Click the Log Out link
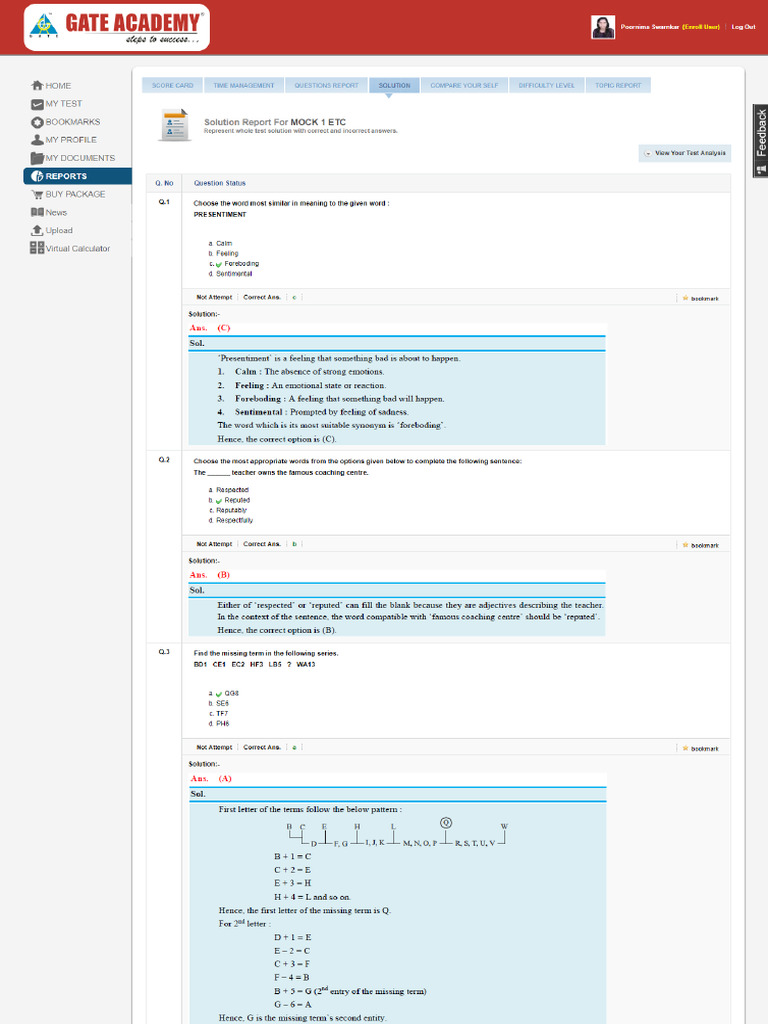This screenshot has height=1024, width=768. pyautogui.click(x=743, y=27)
